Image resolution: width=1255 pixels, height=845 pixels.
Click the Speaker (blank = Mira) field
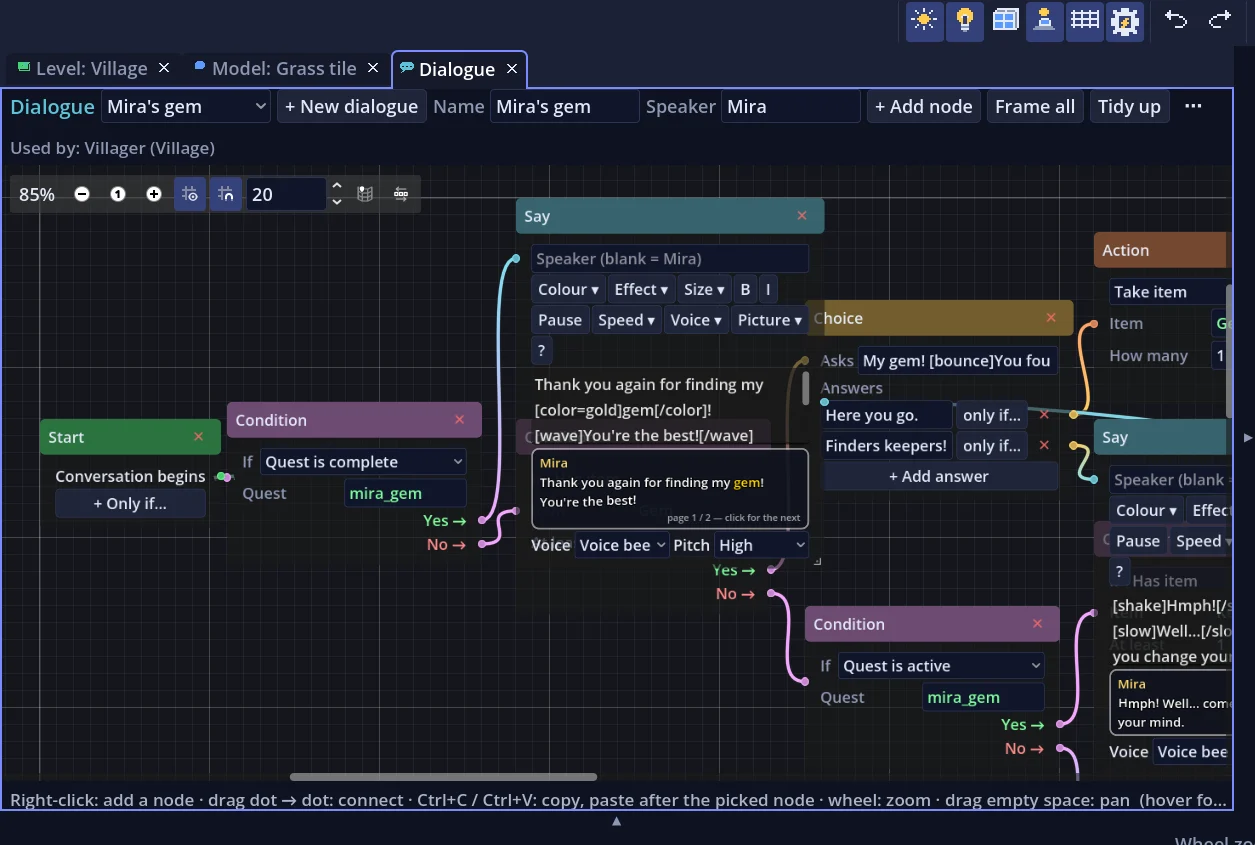click(669, 259)
